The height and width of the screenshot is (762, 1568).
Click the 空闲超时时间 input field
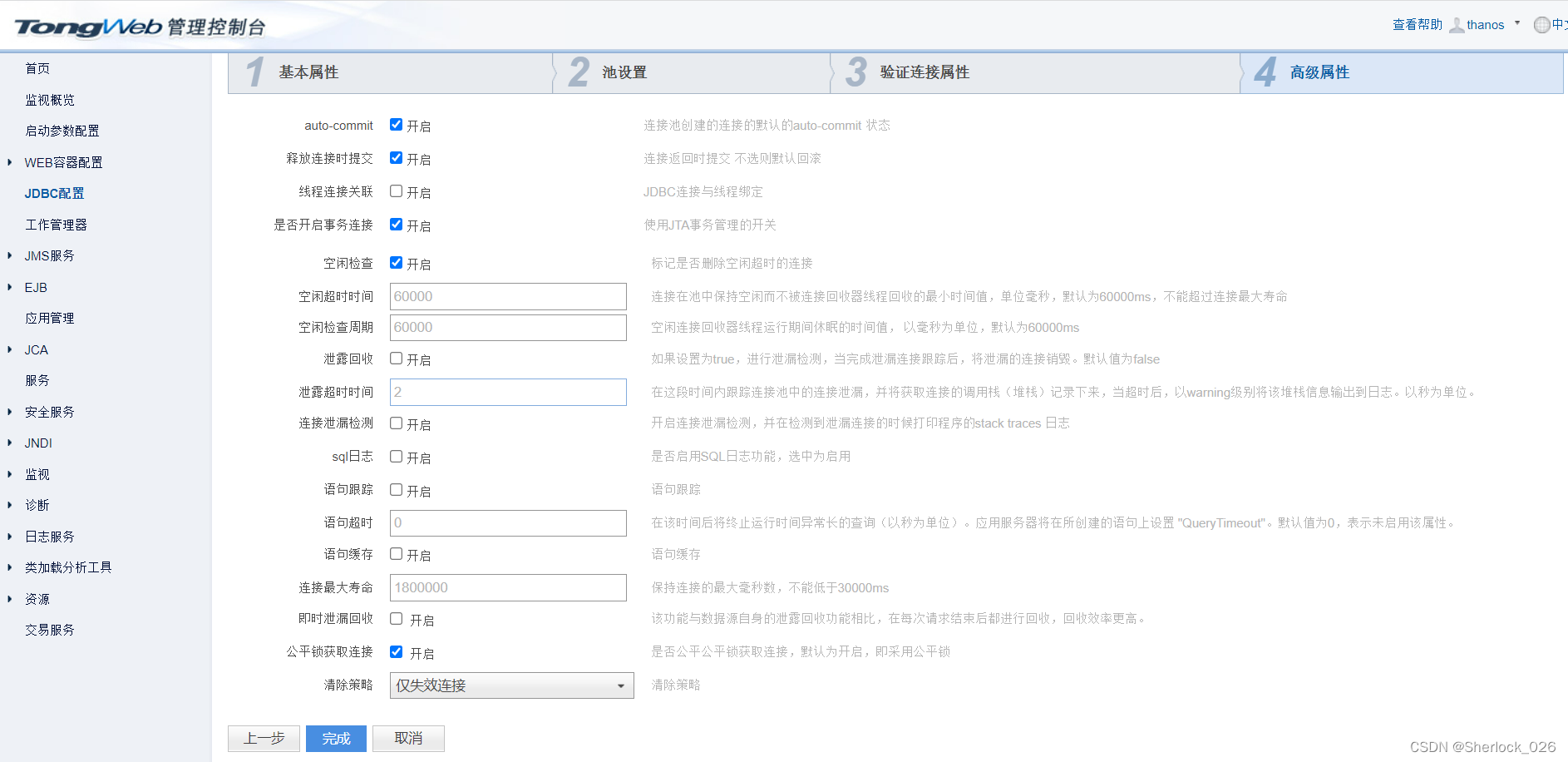pos(508,295)
